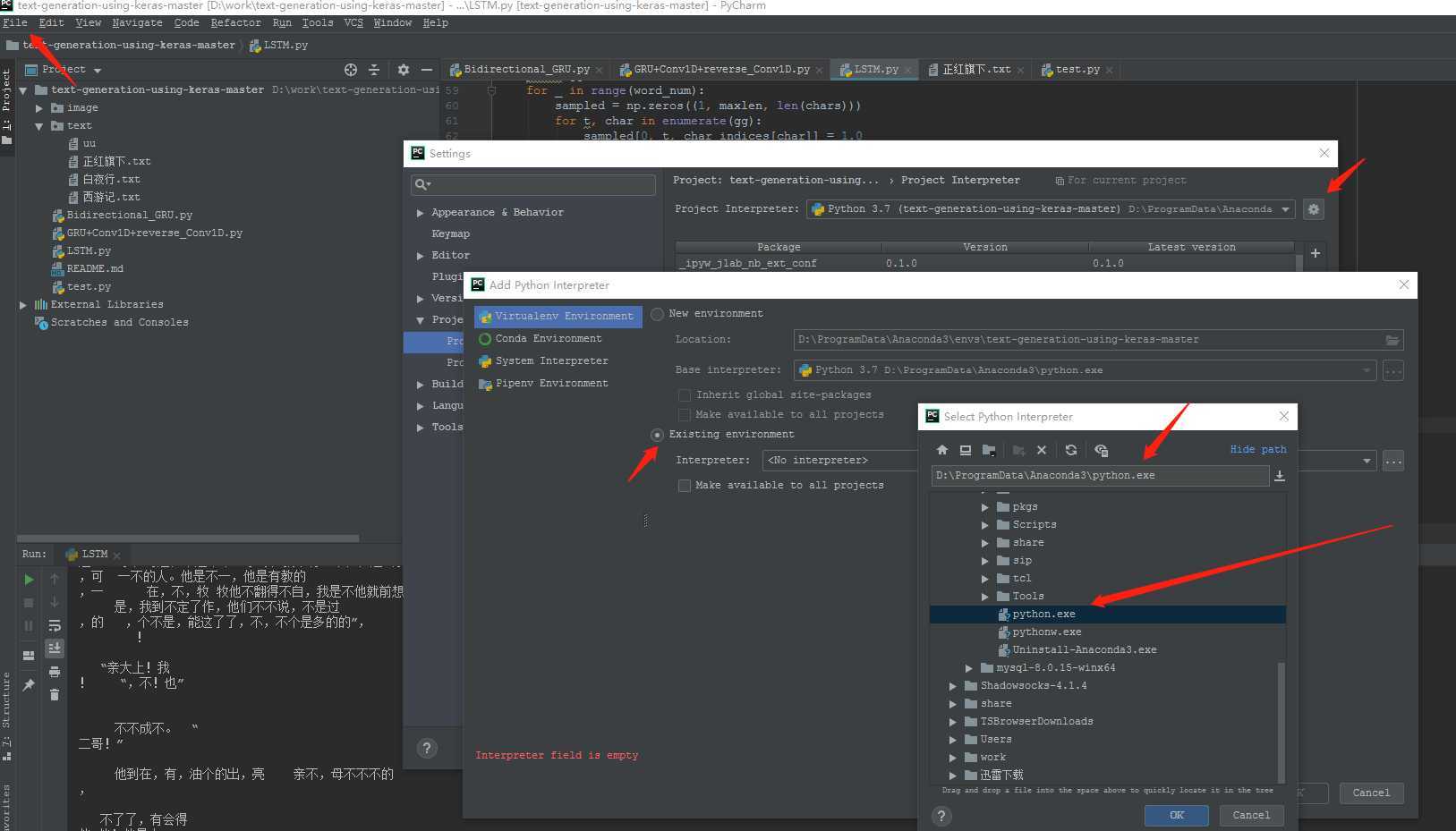
Task: Refresh the file tree in Select Python Interpreter
Action: pos(1071,450)
